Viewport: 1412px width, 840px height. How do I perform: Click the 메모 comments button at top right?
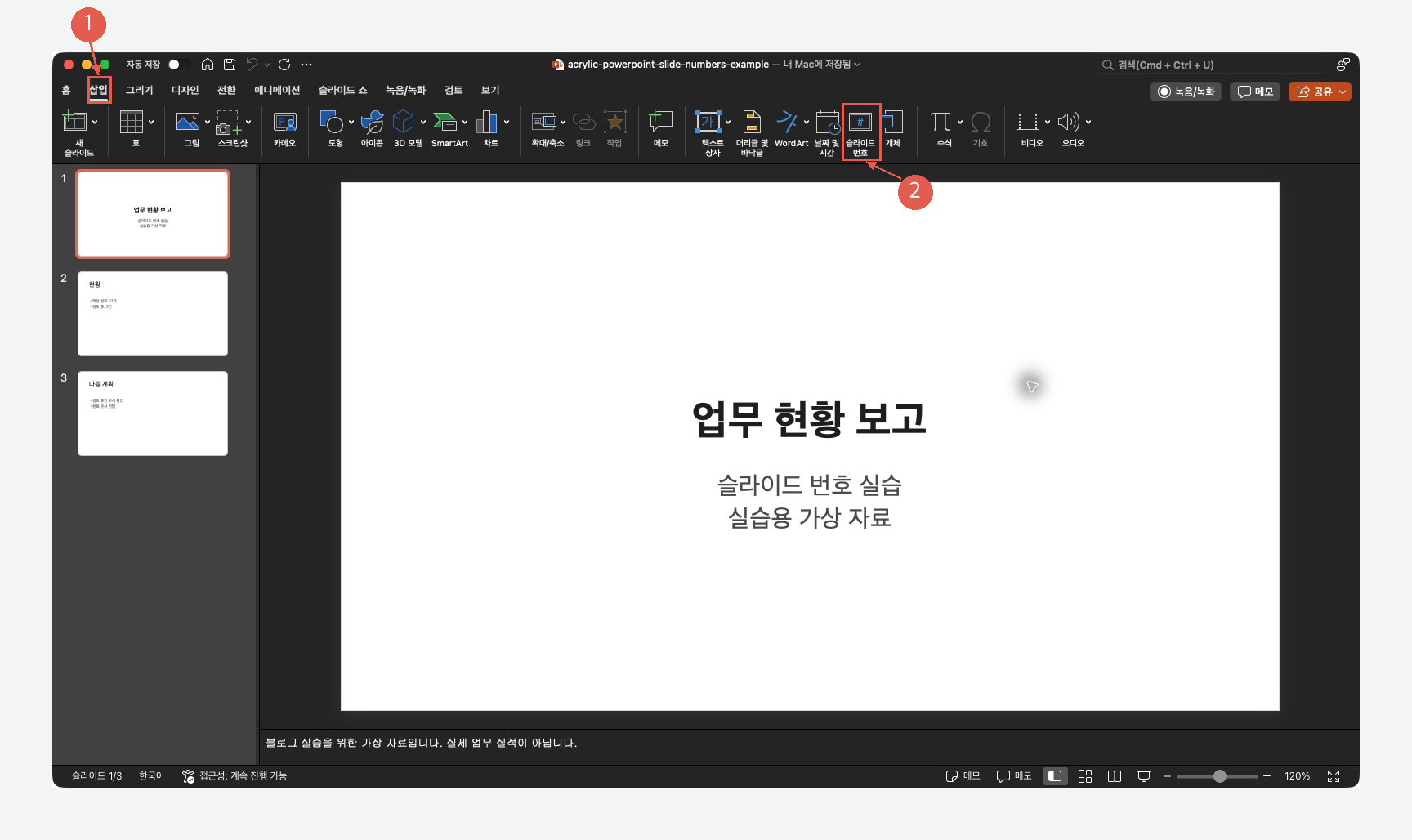pos(1255,92)
